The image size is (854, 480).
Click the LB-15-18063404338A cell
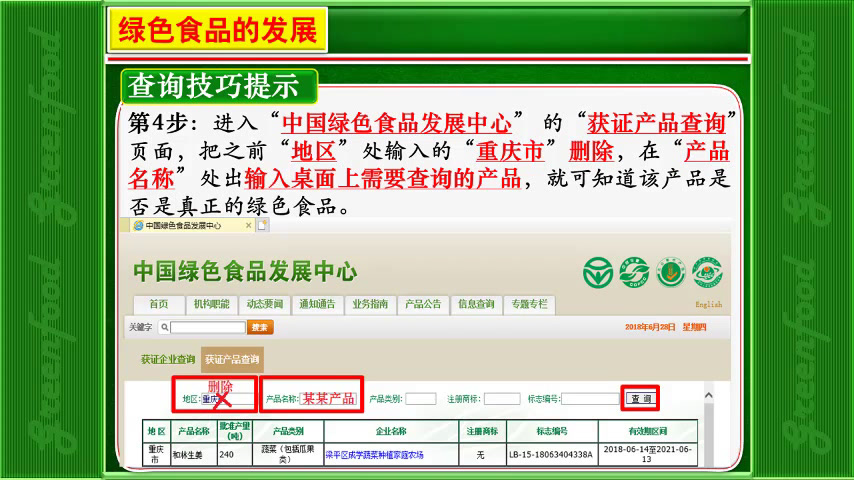point(551,455)
